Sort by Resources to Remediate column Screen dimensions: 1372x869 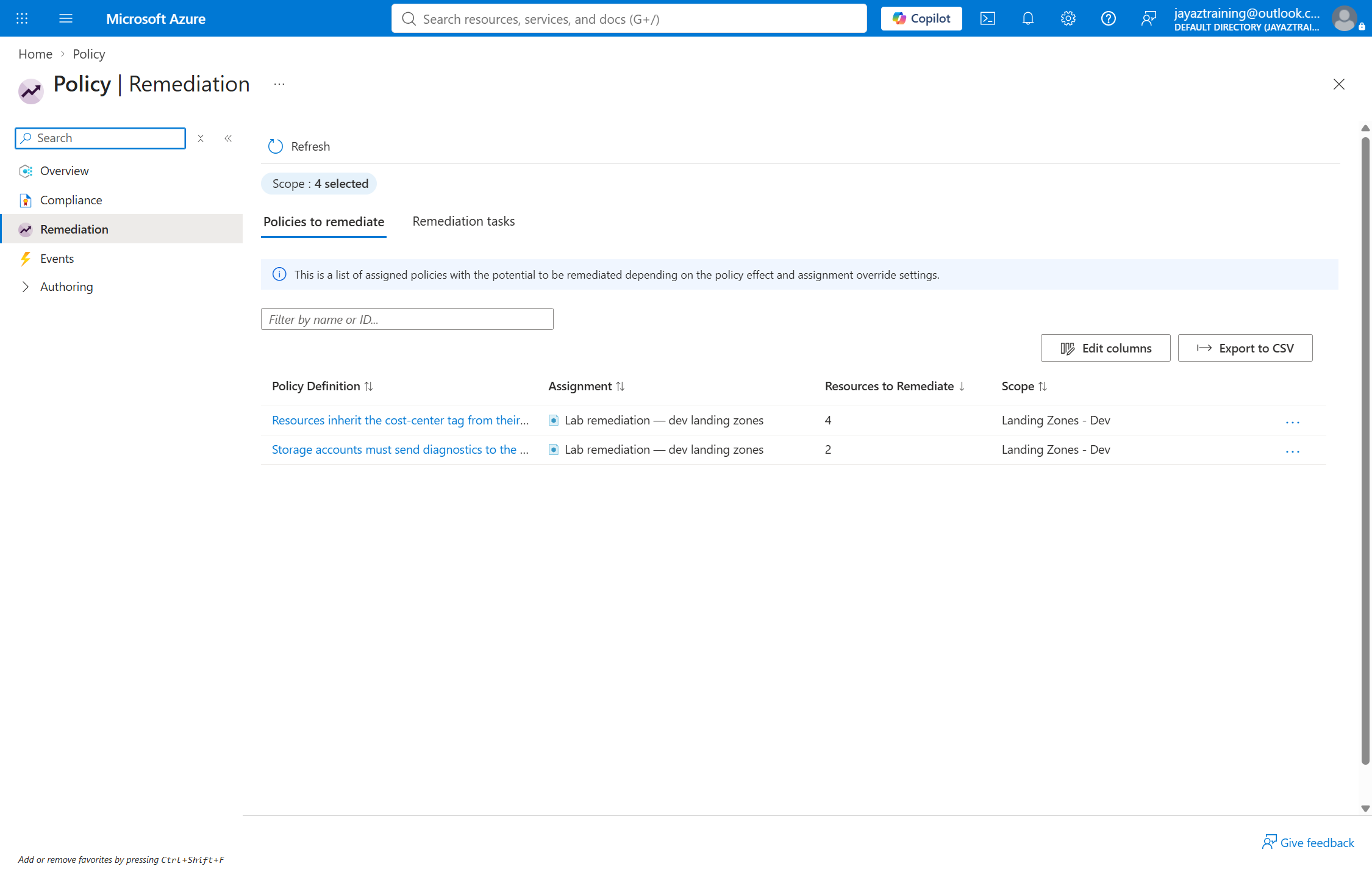coord(895,386)
